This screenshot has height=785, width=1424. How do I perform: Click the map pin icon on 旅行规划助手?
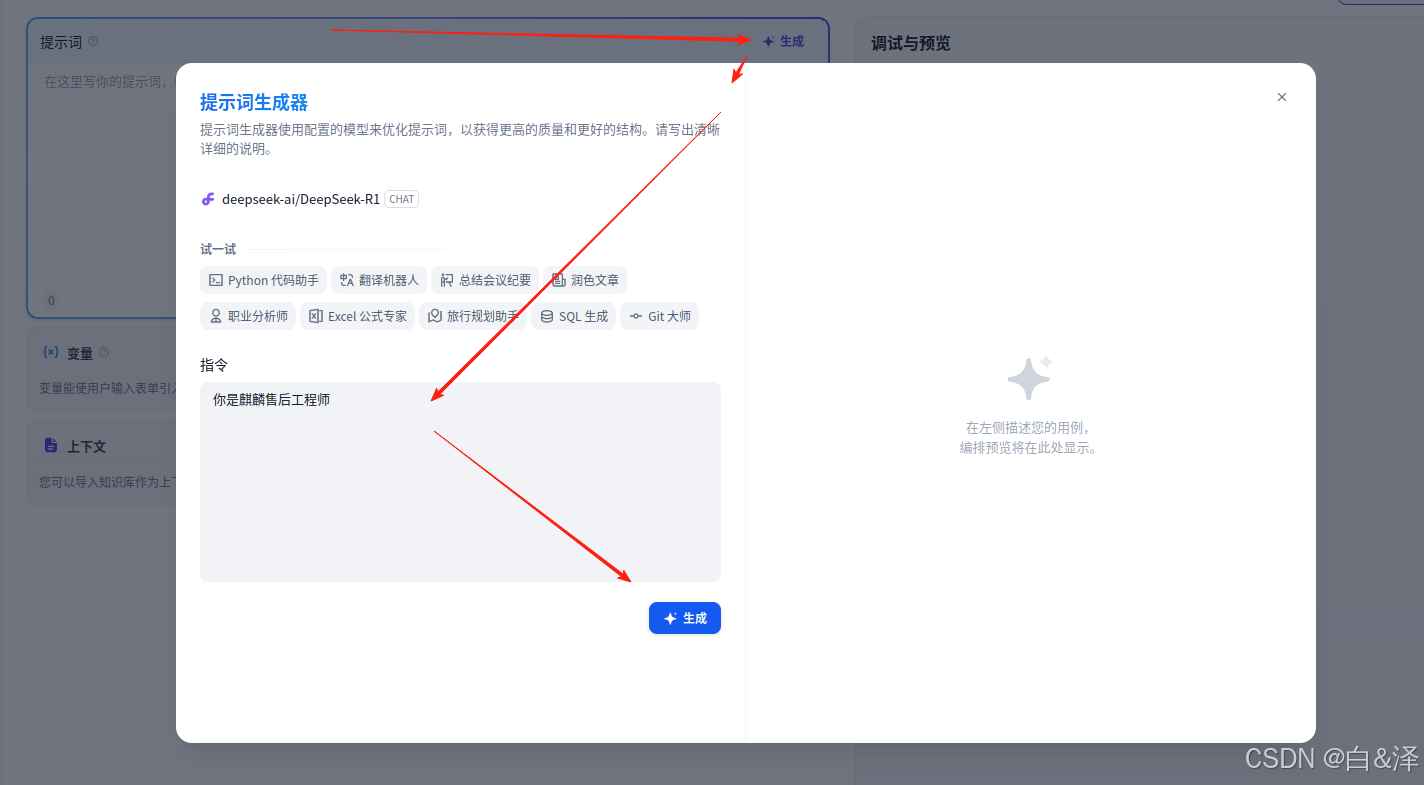click(434, 316)
